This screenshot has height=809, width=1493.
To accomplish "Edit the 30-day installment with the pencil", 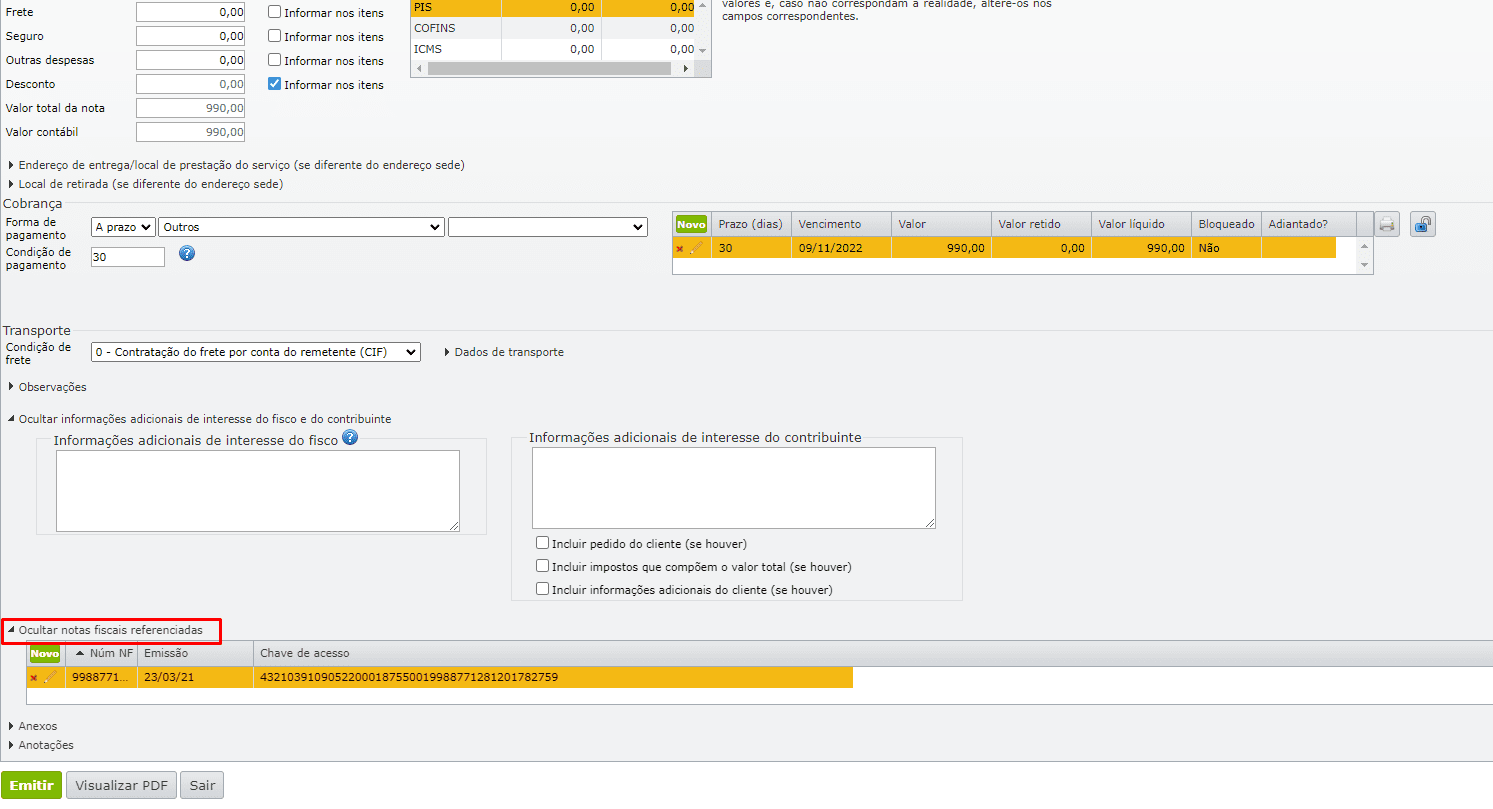I will coord(697,248).
